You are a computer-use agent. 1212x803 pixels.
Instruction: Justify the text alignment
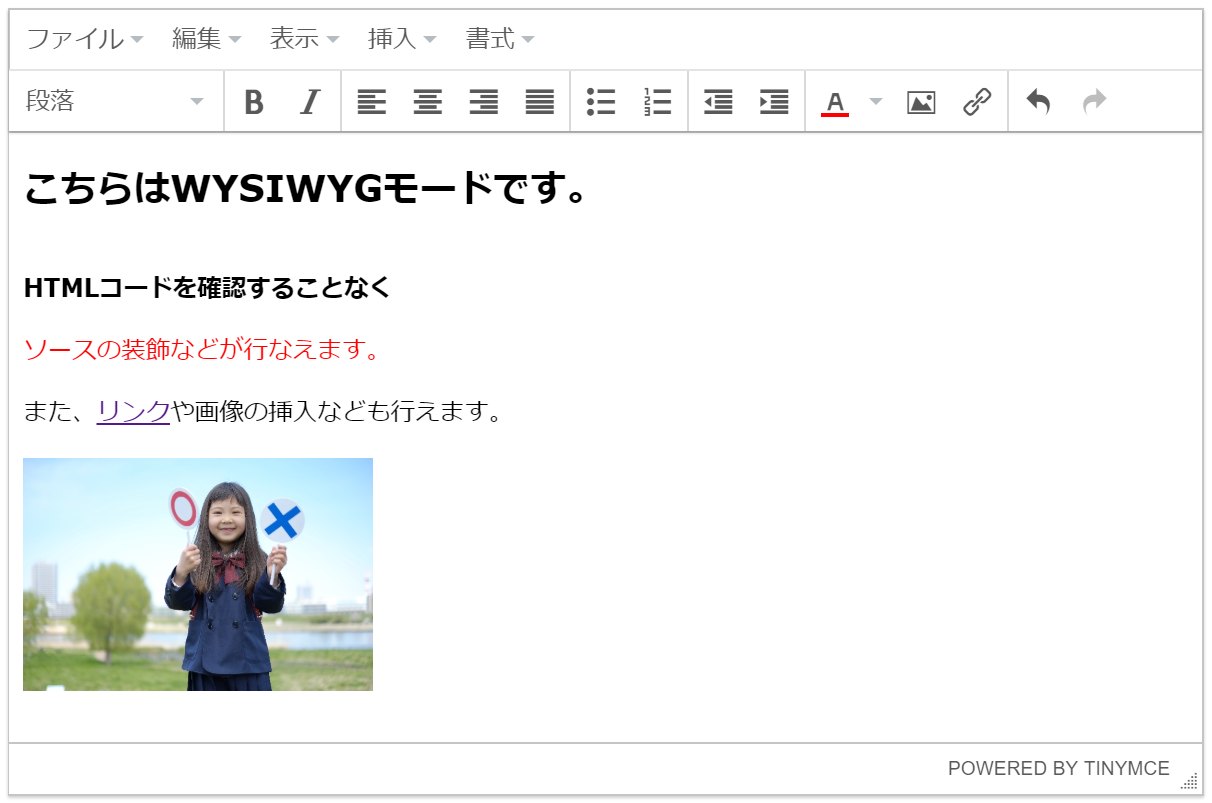pyautogui.click(x=540, y=102)
